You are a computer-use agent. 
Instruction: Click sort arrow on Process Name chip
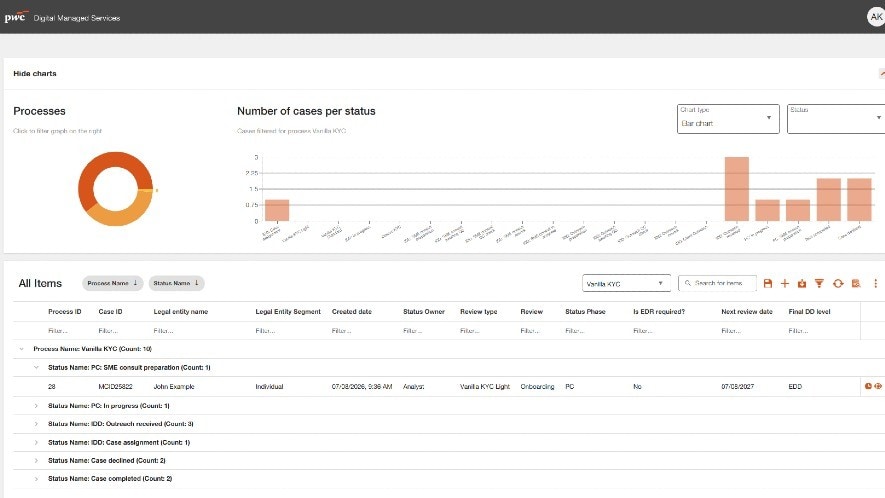(135, 283)
